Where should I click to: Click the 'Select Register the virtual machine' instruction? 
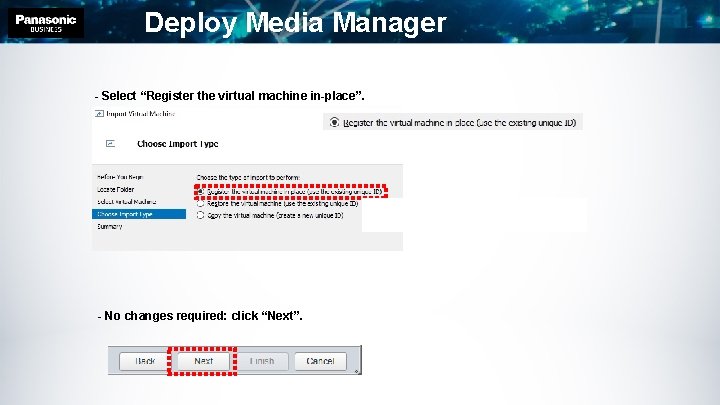tap(230, 96)
